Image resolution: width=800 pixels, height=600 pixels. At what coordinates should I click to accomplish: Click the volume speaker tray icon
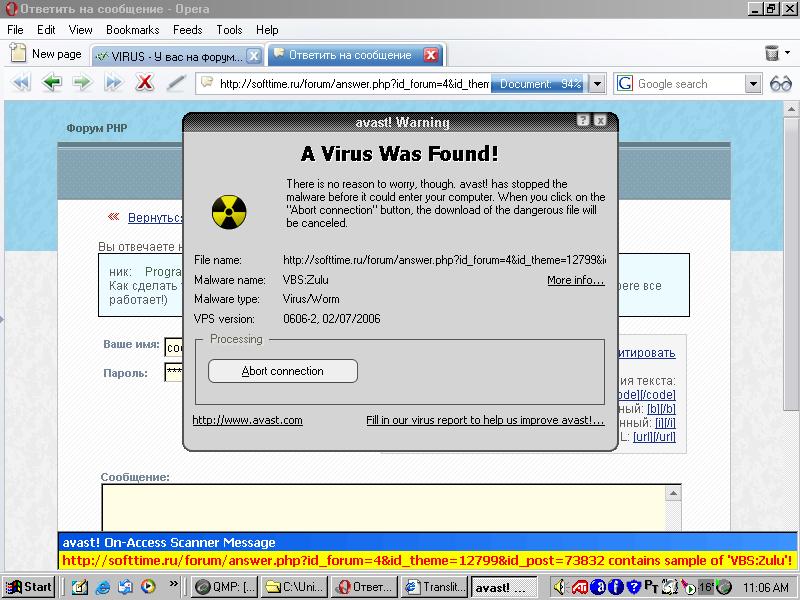pyautogui.click(x=560, y=587)
